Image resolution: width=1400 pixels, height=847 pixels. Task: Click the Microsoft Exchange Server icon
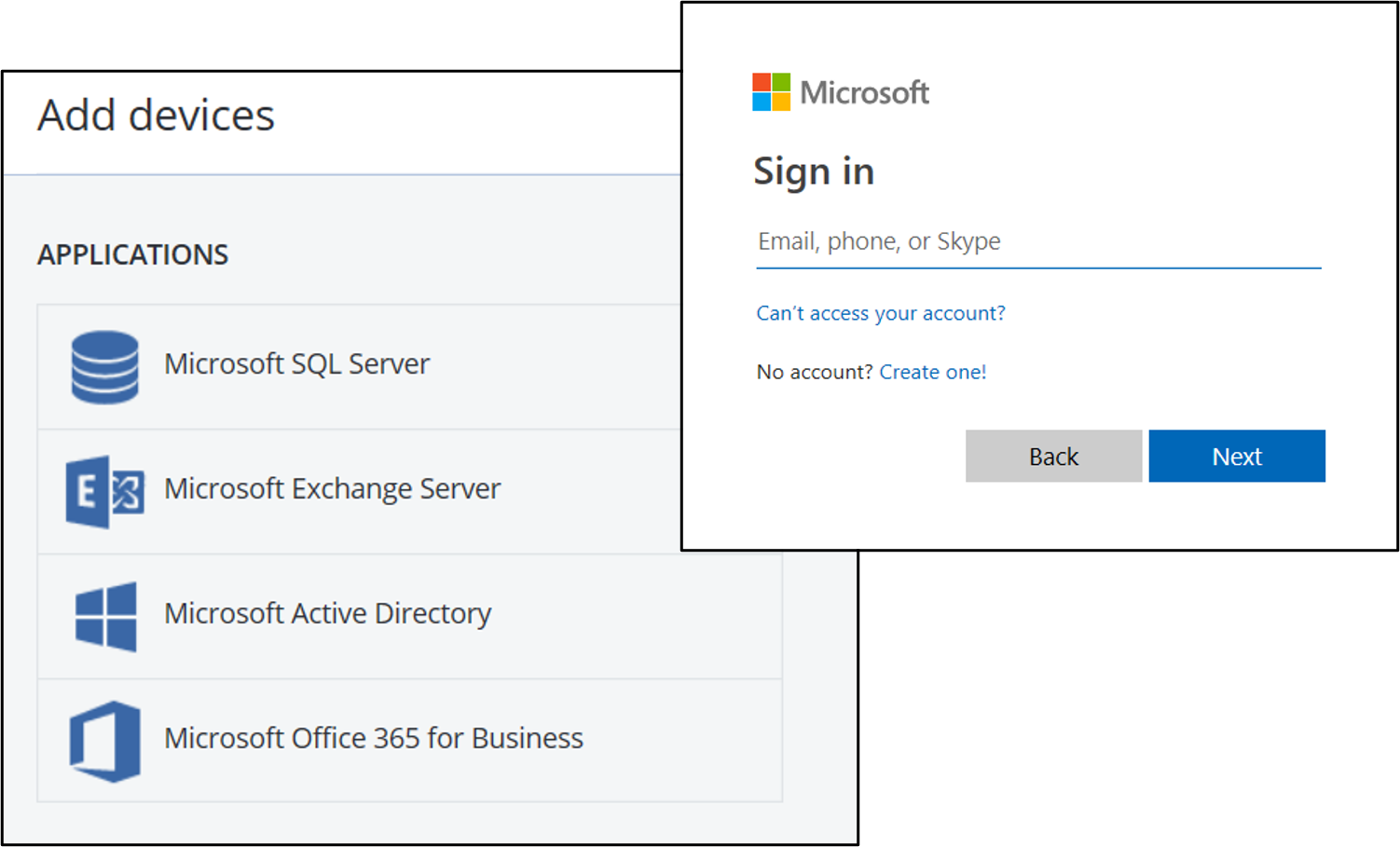tap(105, 491)
